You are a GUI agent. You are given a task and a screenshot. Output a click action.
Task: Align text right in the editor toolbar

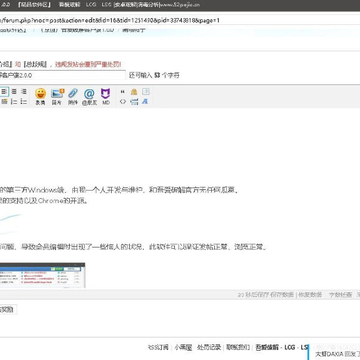pyautogui.click(x=24, y=91)
